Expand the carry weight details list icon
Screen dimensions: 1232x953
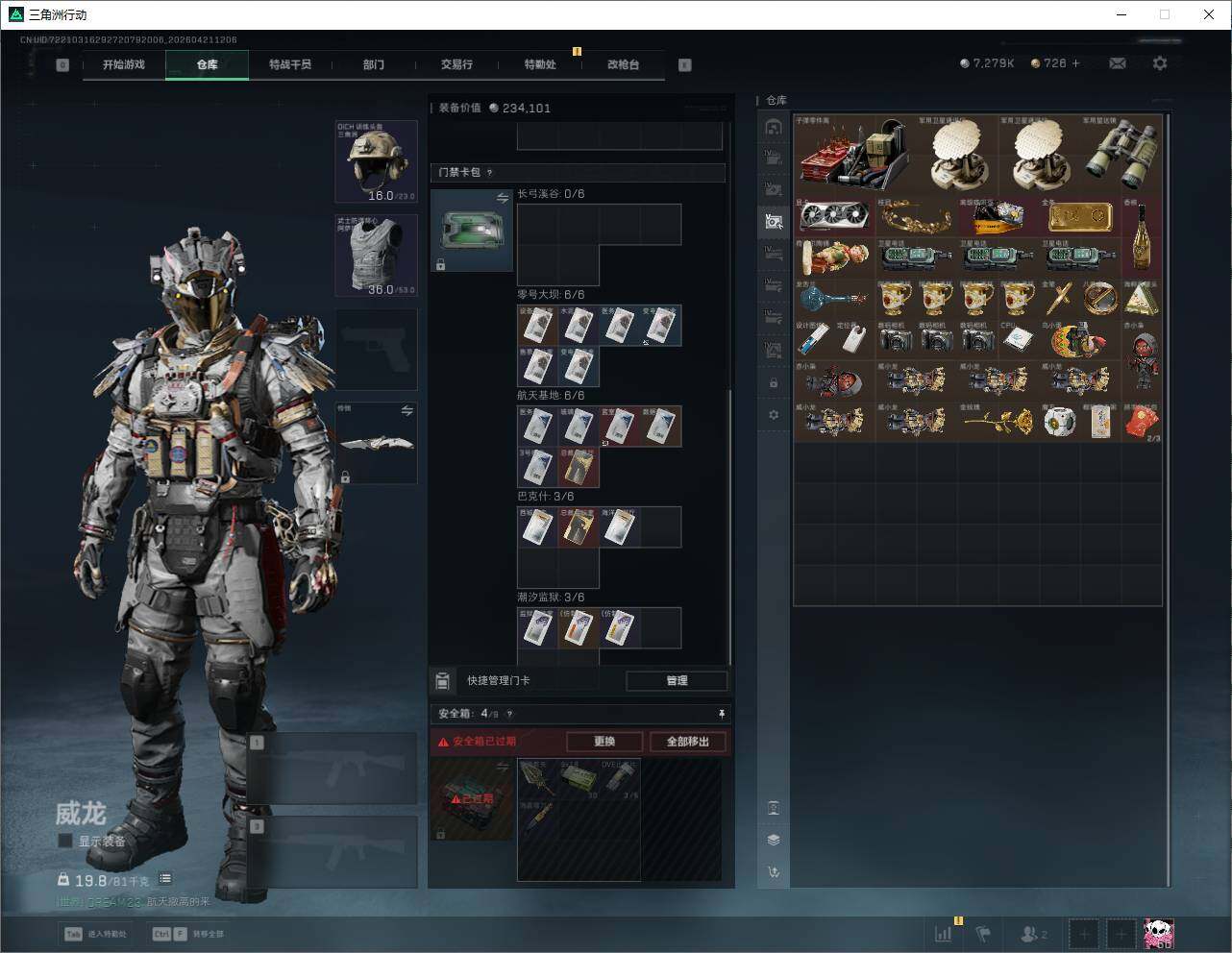click(x=165, y=878)
